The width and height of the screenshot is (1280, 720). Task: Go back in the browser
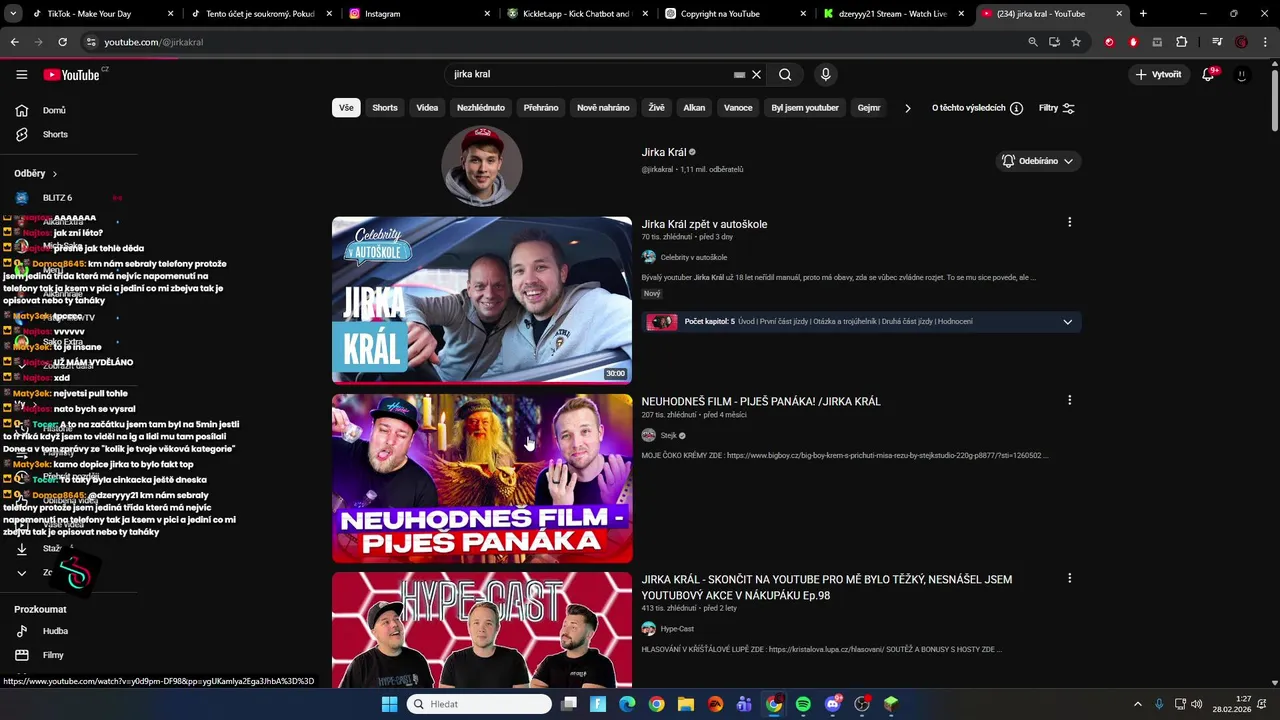point(14,42)
